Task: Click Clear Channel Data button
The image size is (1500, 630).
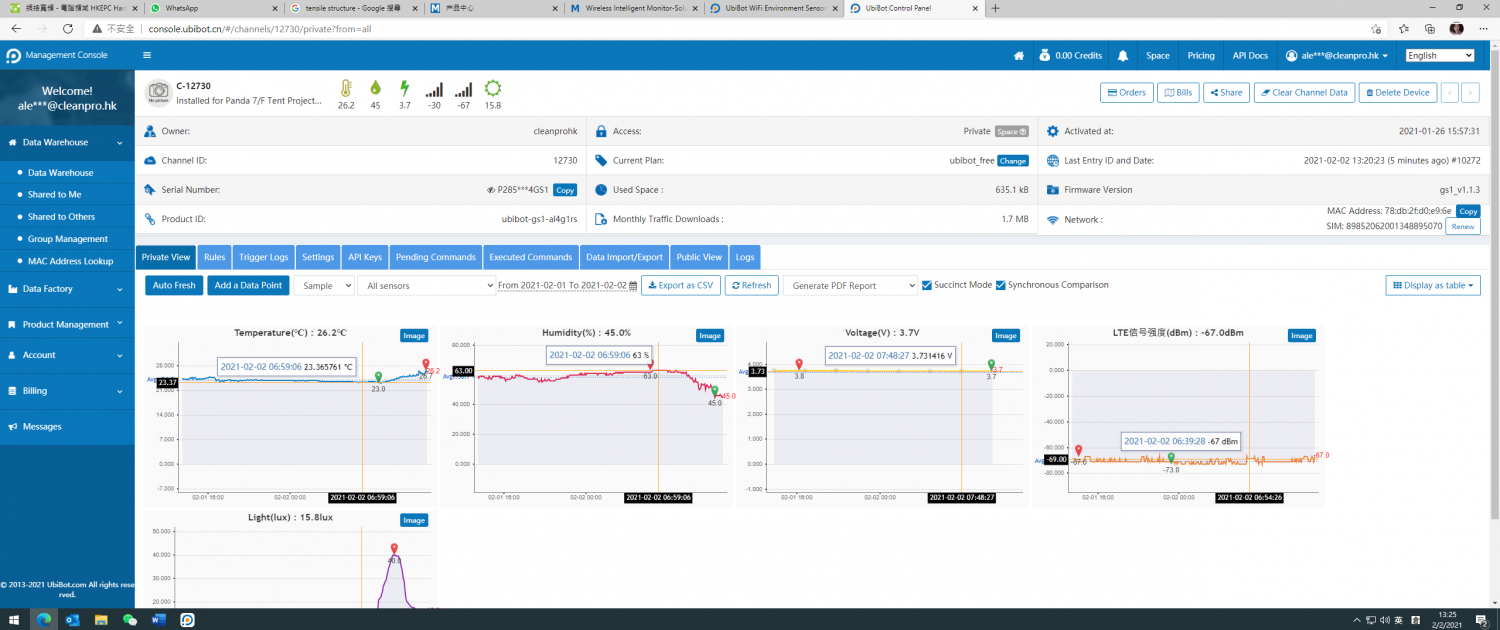Action: pos(1304,92)
